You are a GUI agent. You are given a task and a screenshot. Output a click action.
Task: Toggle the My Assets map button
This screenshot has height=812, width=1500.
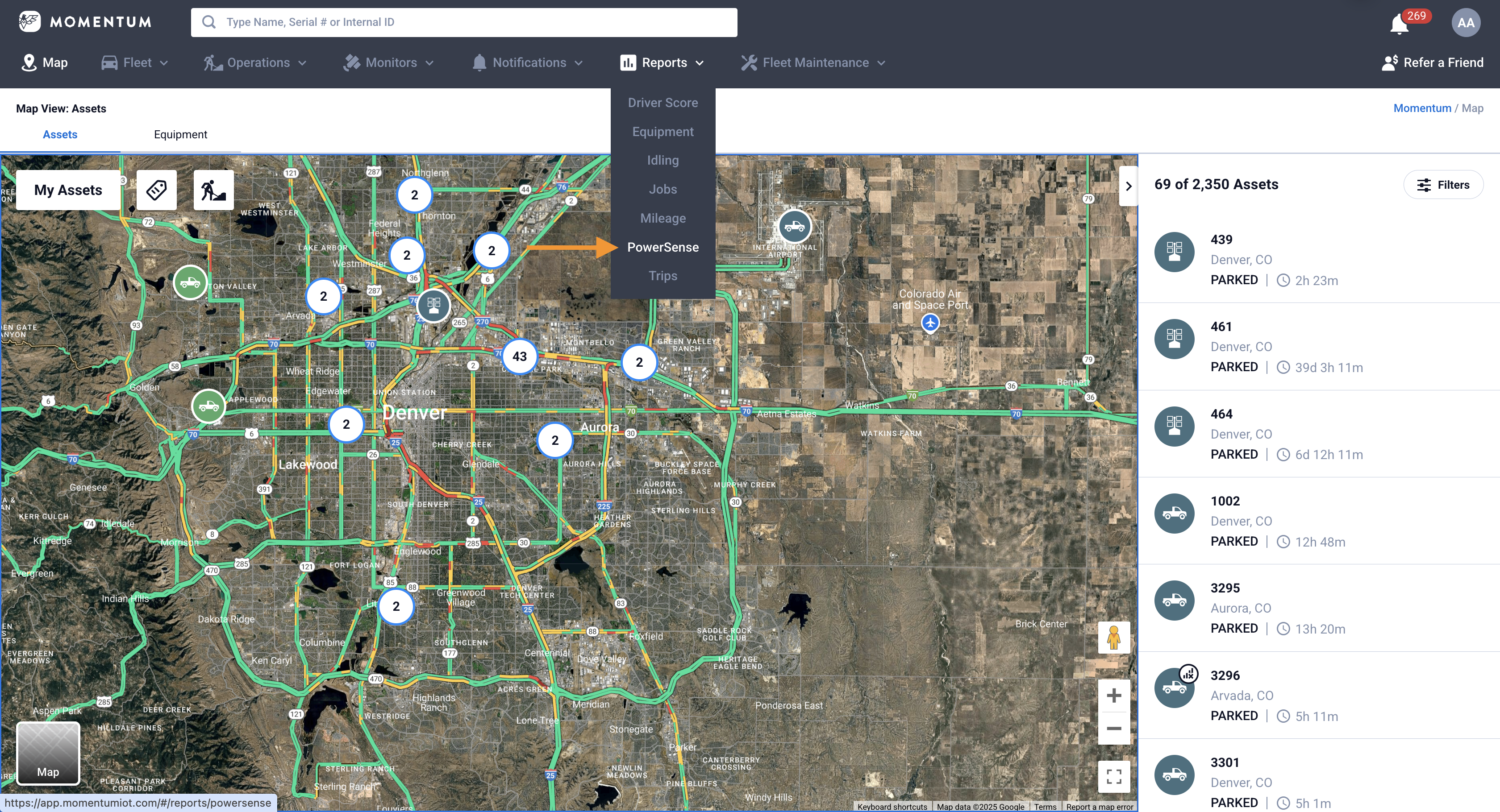[x=68, y=190]
